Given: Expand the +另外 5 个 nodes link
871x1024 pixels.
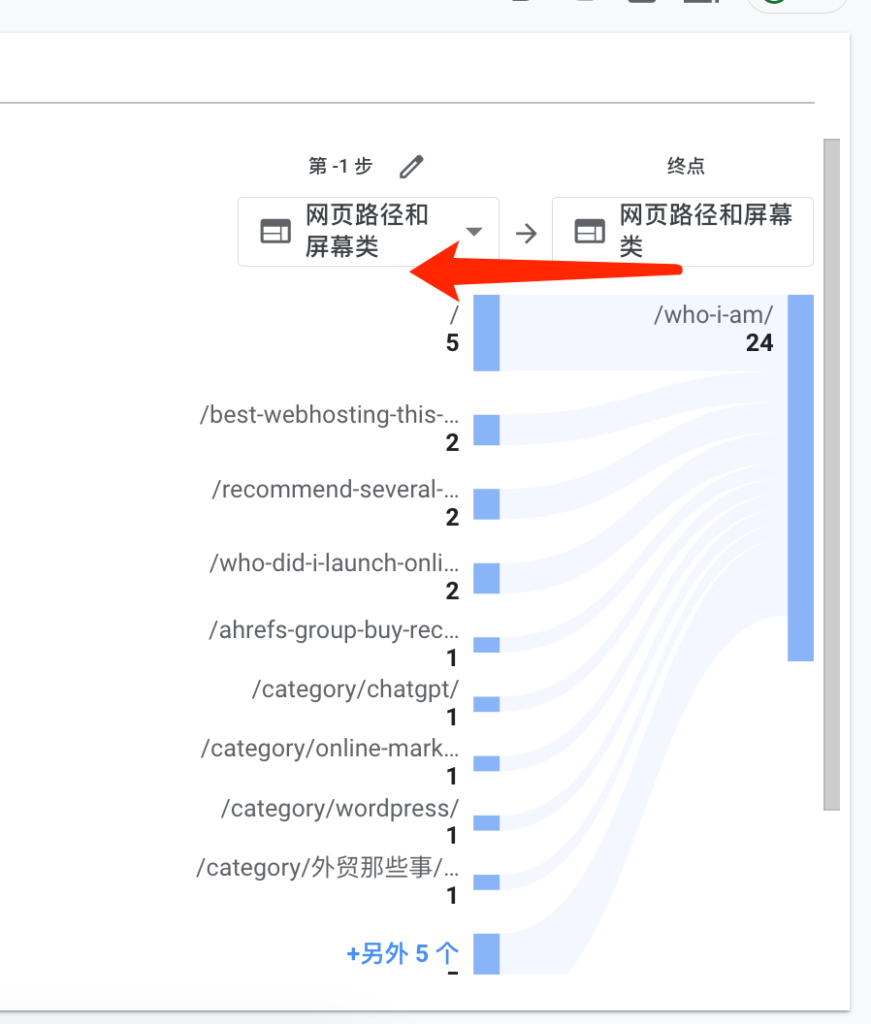Looking at the screenshot, I should pyautogui.click(x=402, y=953).
